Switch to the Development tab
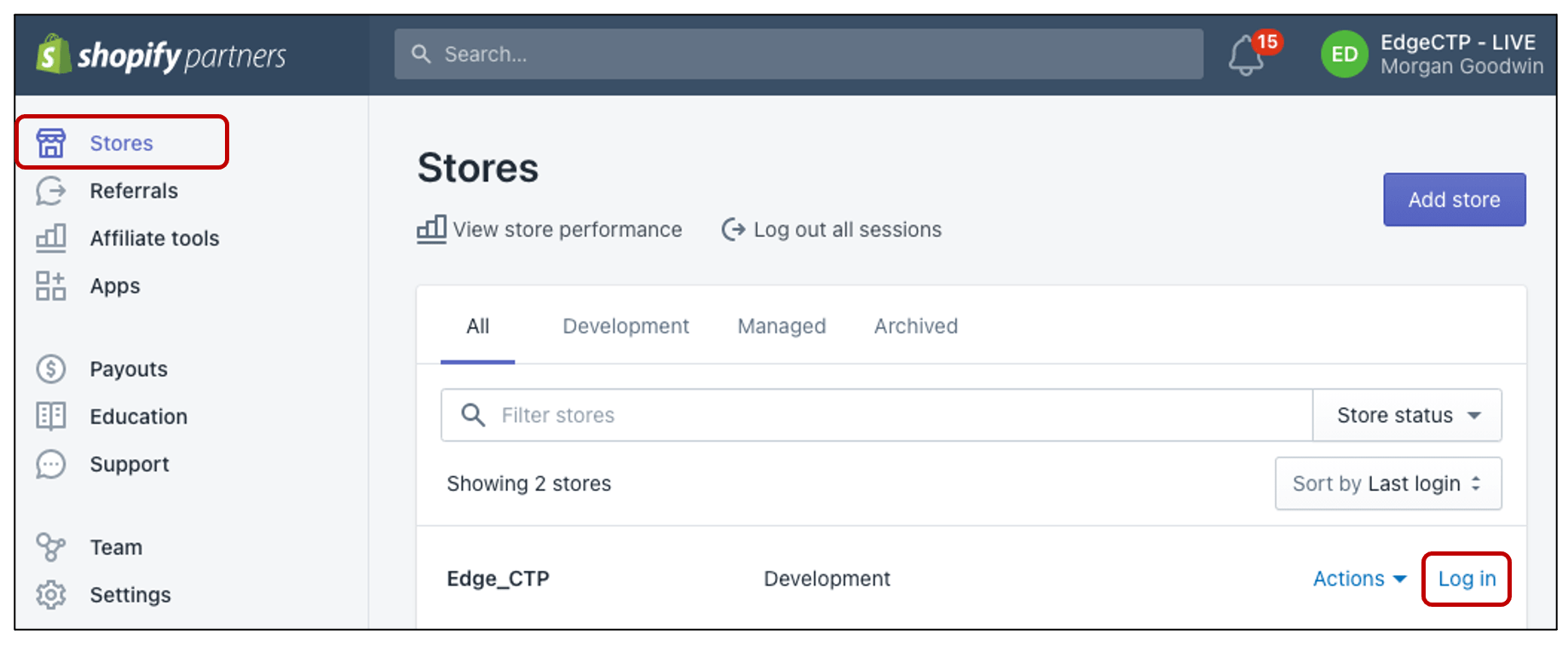This screenshot has height=646, width=1568. click(x=625, y=326)
